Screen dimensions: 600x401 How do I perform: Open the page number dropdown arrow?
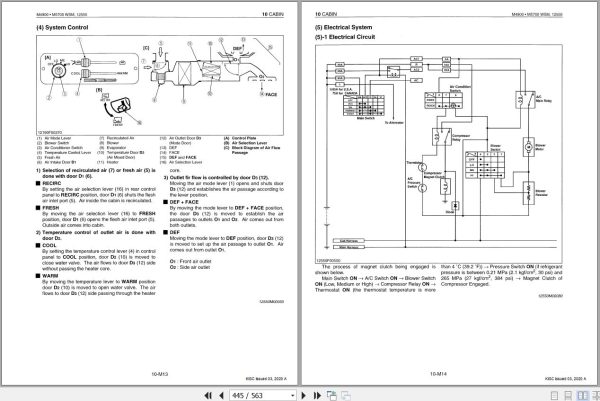click(x=292, y=395)
